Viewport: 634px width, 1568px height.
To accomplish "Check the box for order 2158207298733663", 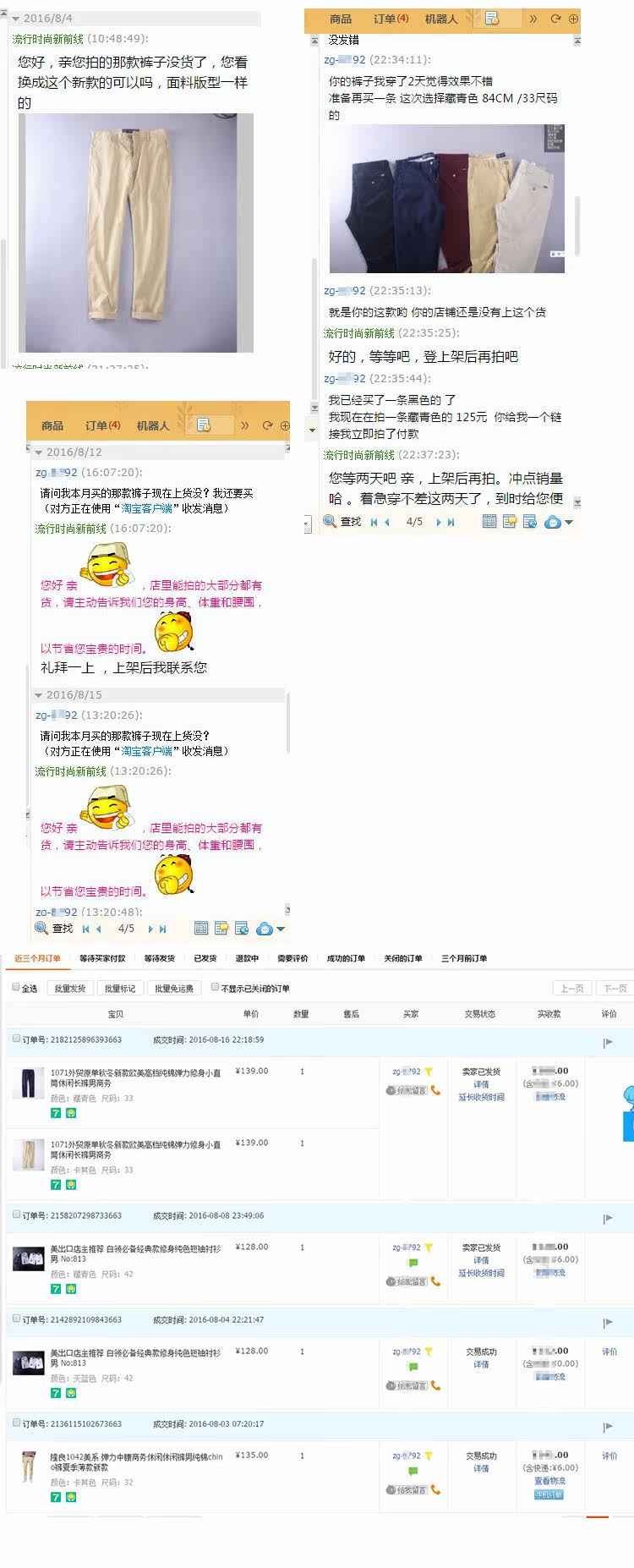I will tap(16, 1214).
